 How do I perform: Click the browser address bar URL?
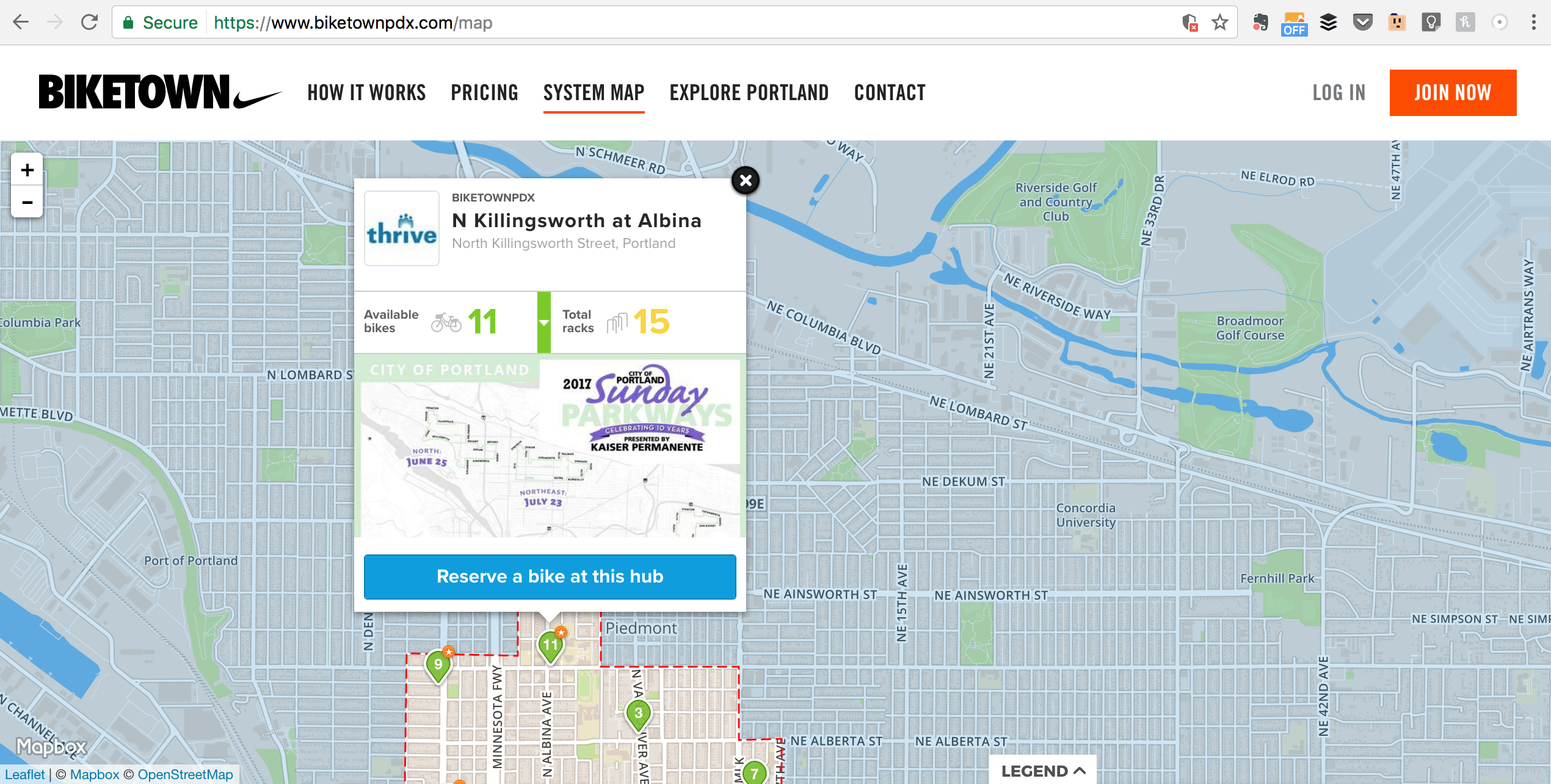click(x=353, y=23)
